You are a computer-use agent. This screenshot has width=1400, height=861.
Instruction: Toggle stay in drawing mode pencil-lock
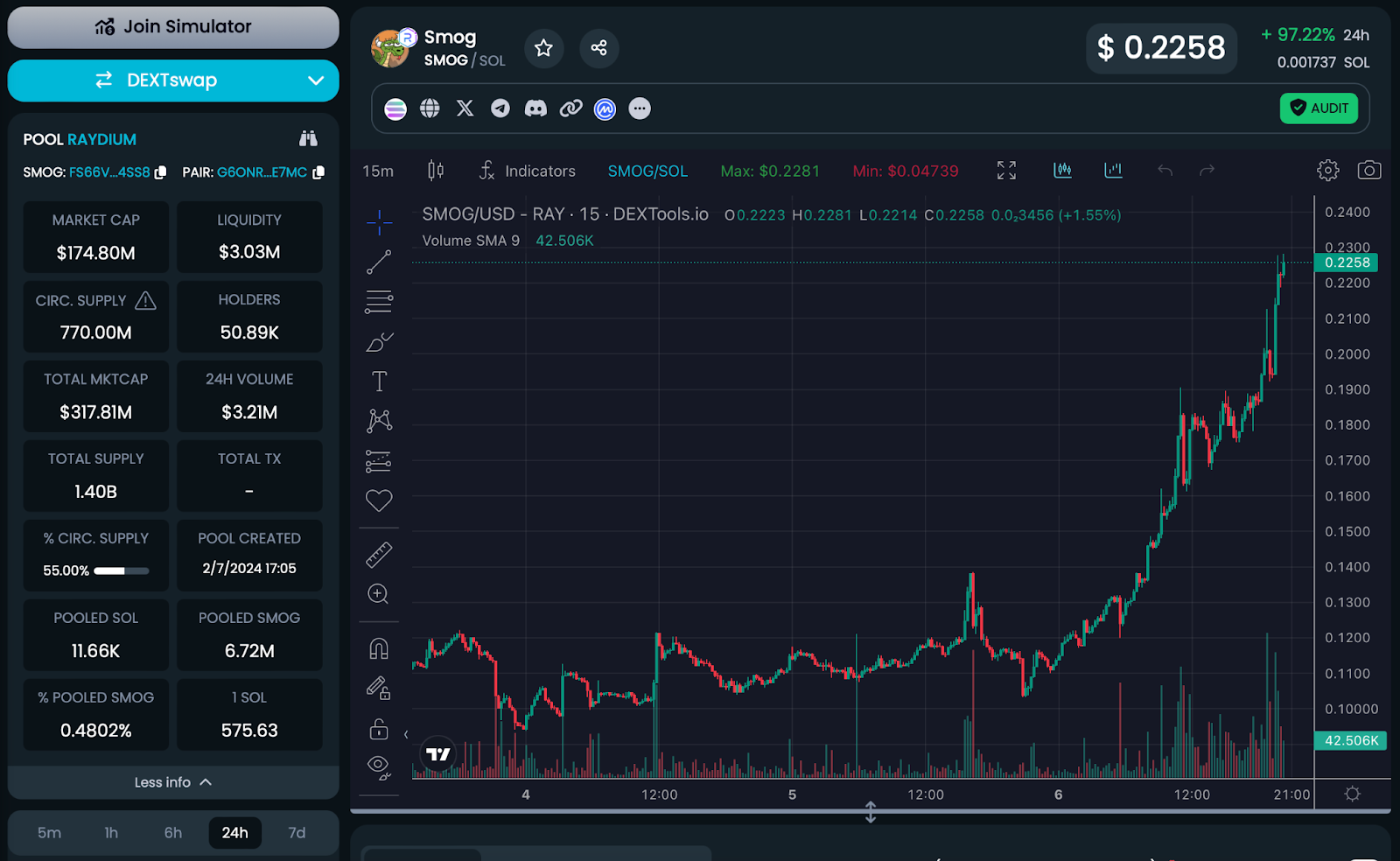379,689
